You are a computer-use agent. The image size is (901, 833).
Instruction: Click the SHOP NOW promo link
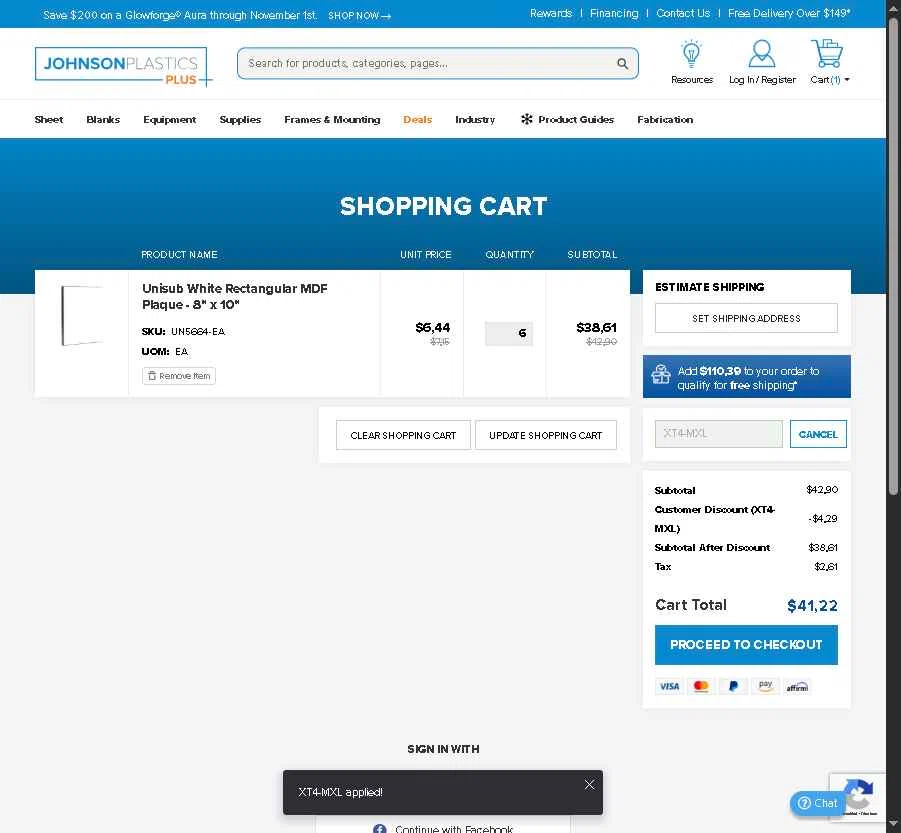click(x=359, y=16)
